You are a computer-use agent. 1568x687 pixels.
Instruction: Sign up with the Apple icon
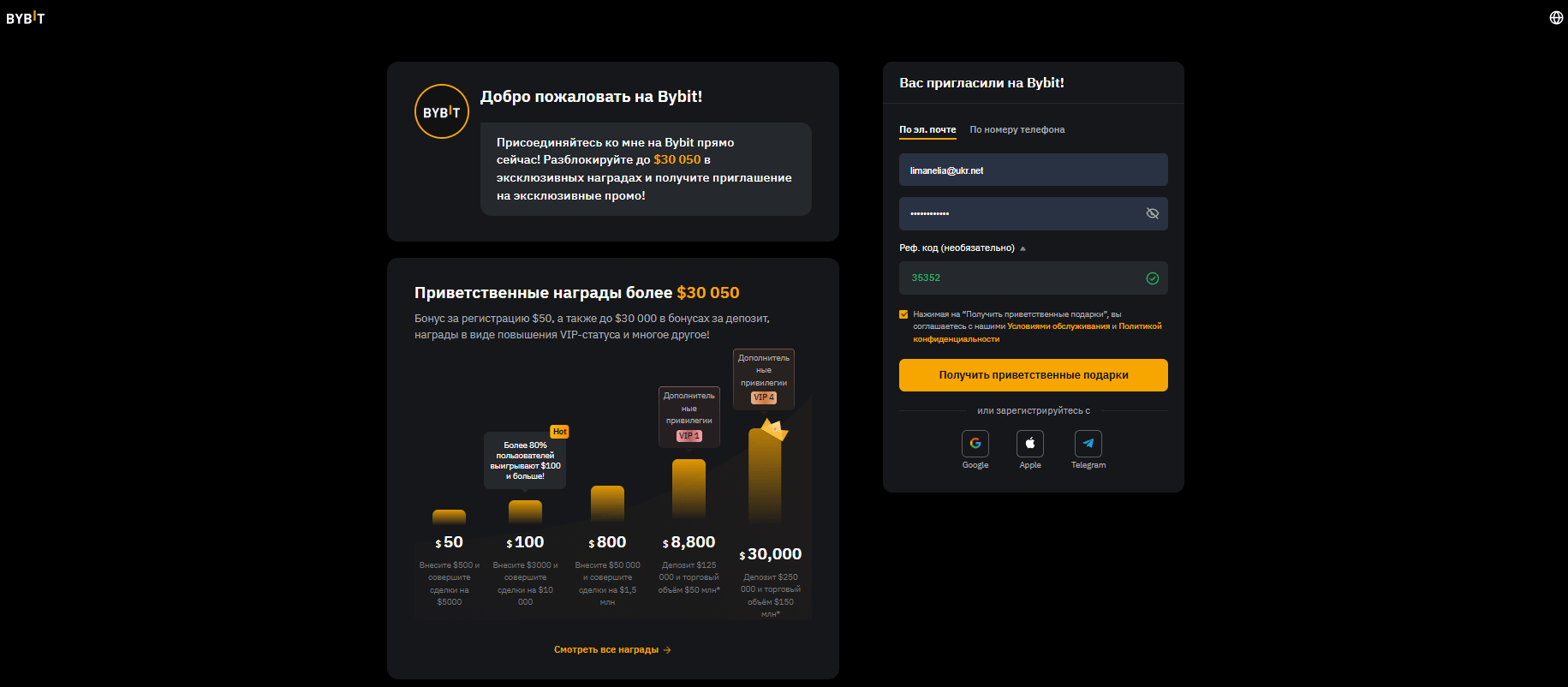(x=1030, y=444)
